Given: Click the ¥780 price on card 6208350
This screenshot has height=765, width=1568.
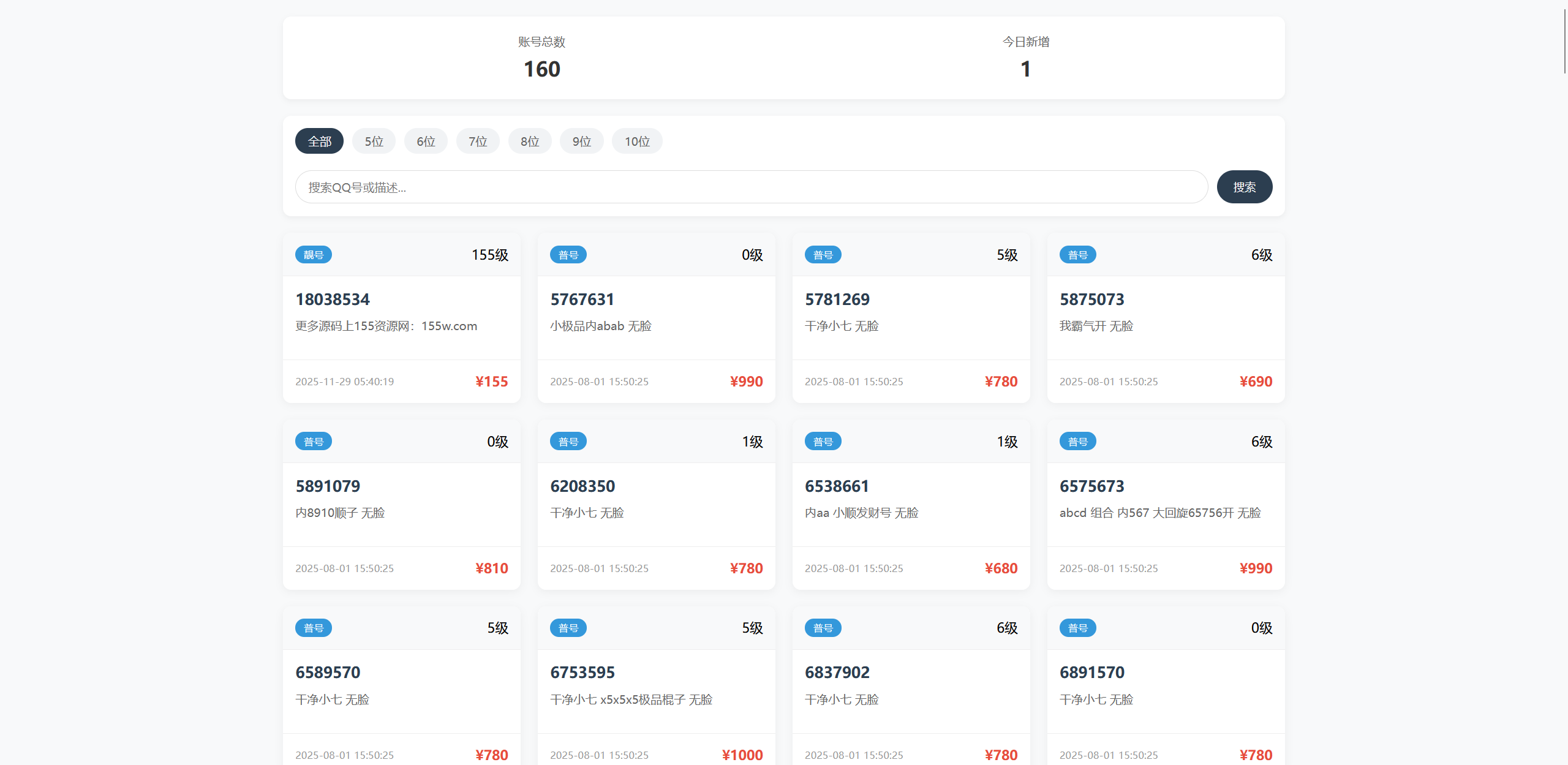Looking at the screenshot, I should (746, 568).
